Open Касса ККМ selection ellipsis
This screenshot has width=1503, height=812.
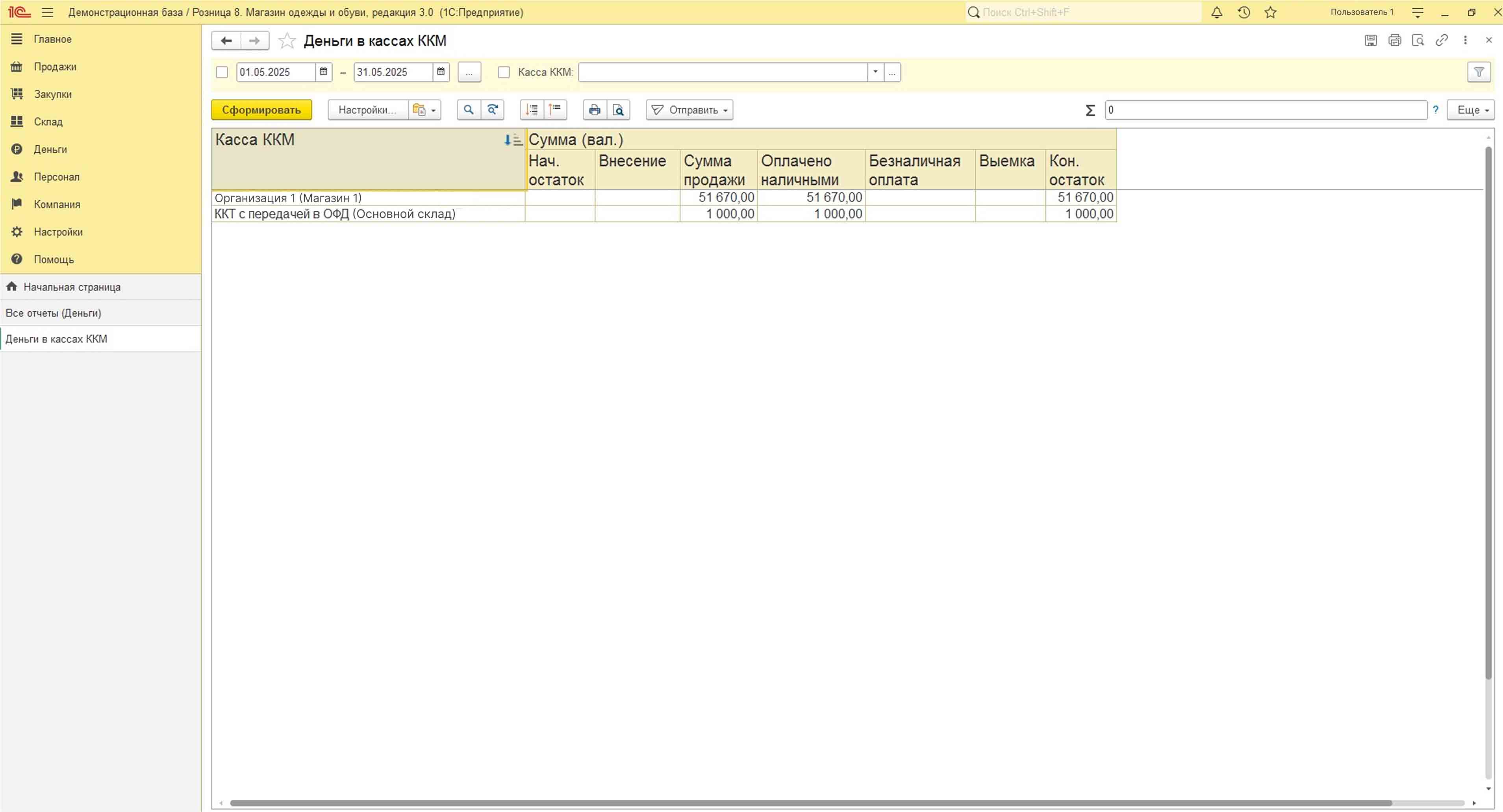pos(892,72)
